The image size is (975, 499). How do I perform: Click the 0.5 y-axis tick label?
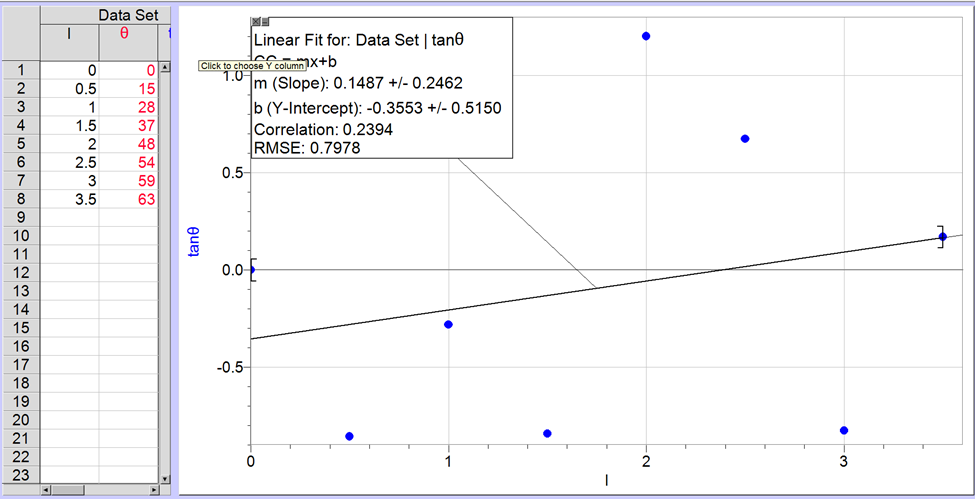(233, 172)
